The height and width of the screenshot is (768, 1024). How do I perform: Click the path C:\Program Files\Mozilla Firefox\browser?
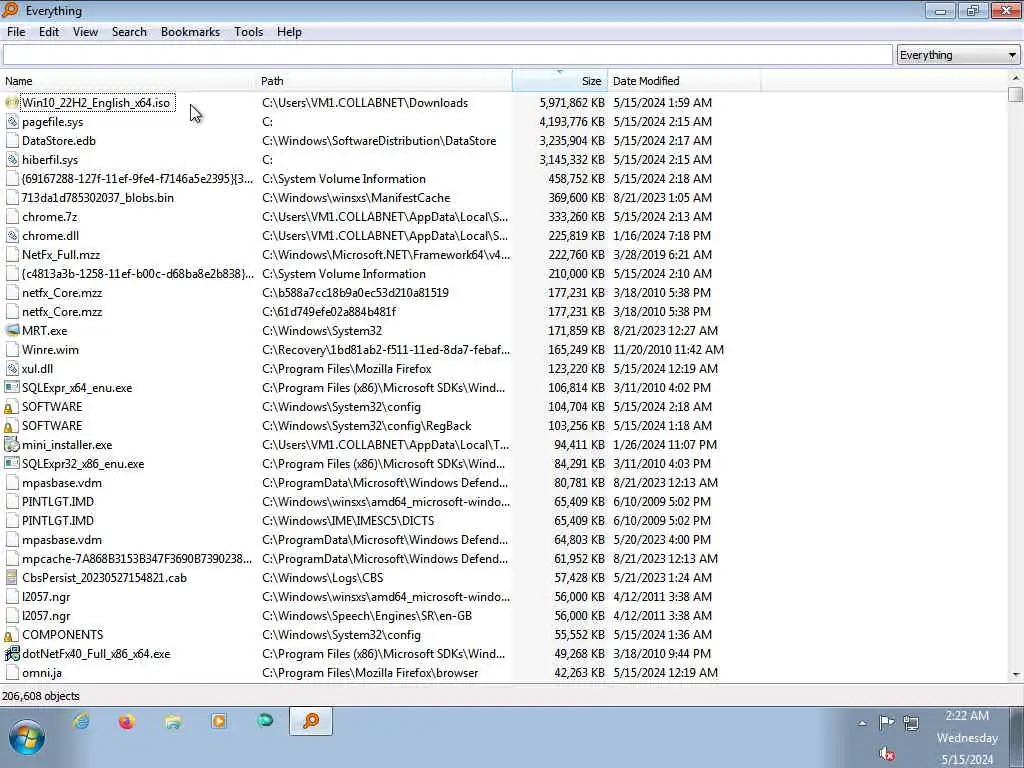370,673
